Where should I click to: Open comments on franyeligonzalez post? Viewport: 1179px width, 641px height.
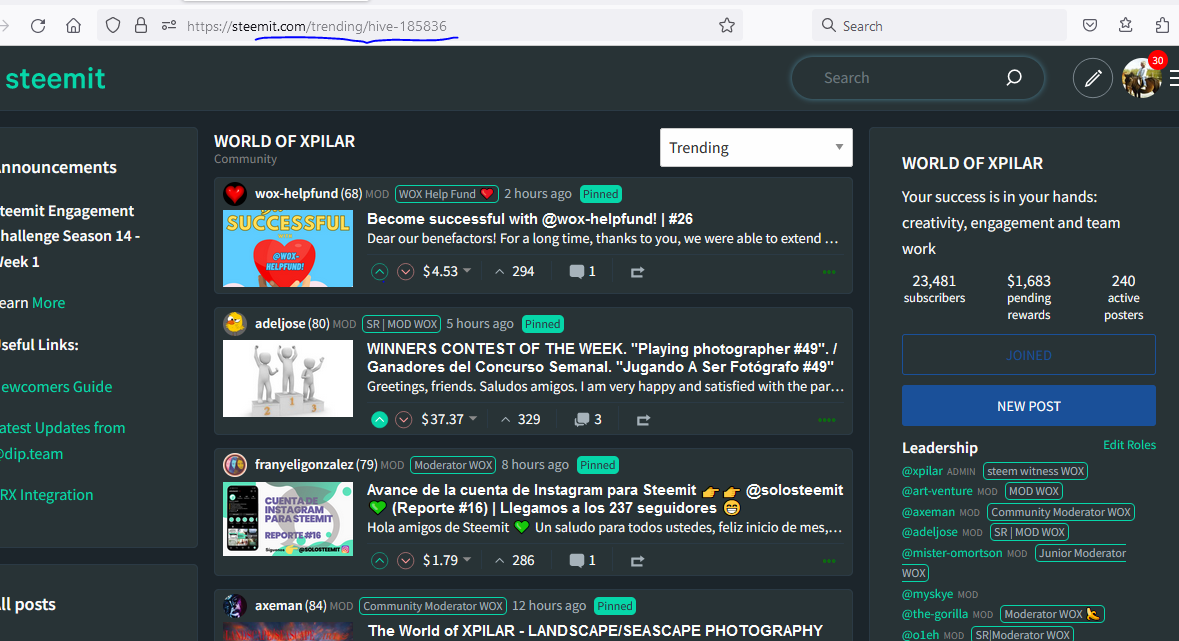click(x=582, y=560)
